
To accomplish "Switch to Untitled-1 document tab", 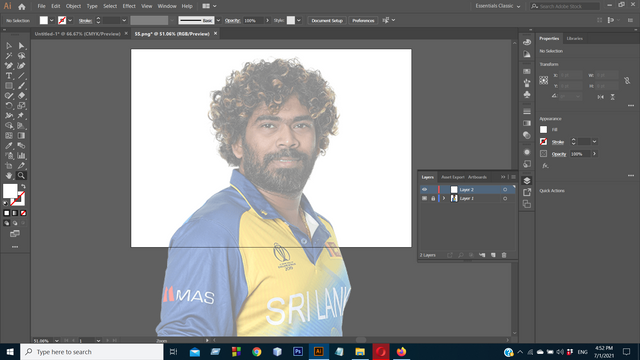I will pos(78,34).
